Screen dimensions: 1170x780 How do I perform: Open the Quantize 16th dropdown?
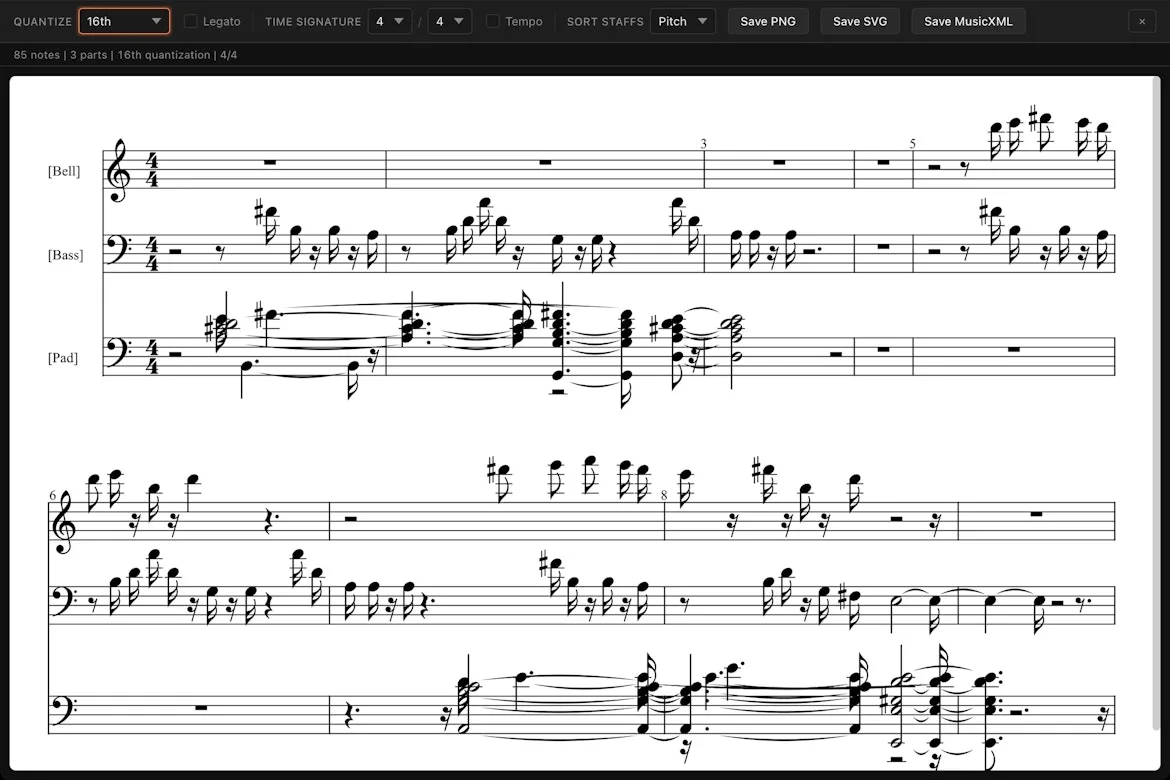[124, 21]
